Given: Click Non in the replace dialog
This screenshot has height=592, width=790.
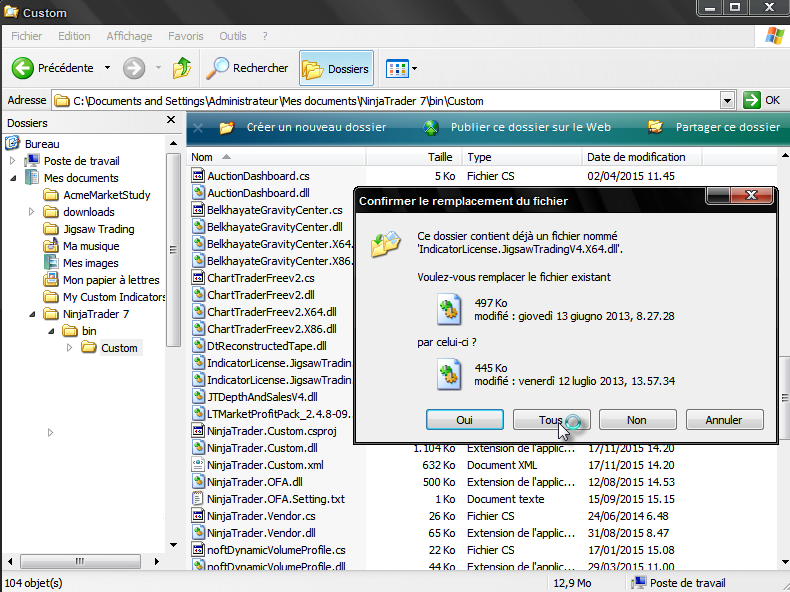Looking at the screenshot, I should [x=637, y=420].
